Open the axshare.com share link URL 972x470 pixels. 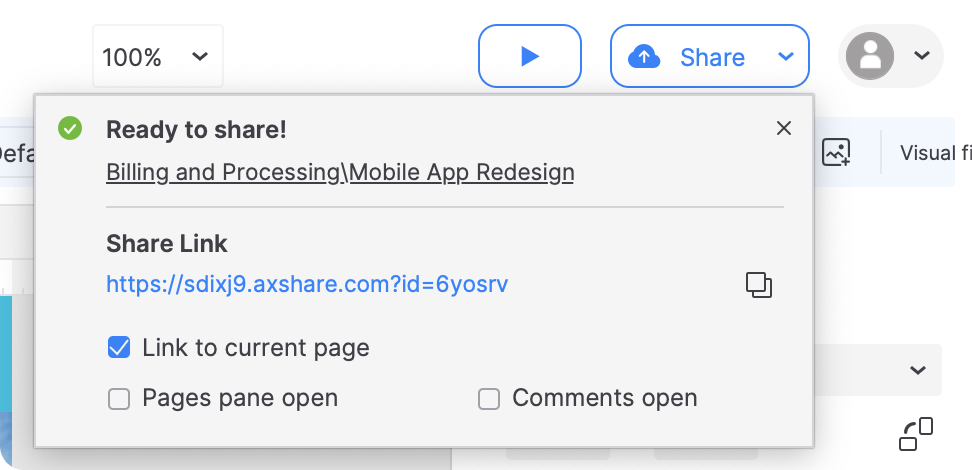coord(307,285)
